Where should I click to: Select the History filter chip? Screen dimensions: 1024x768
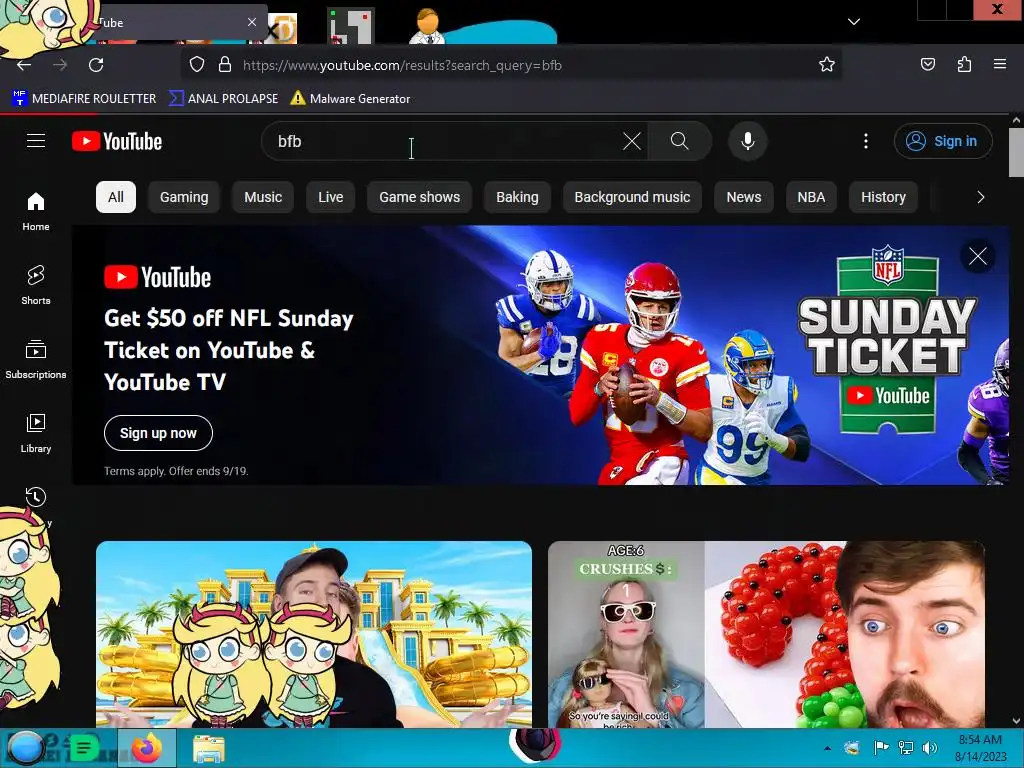click(883, 197)
